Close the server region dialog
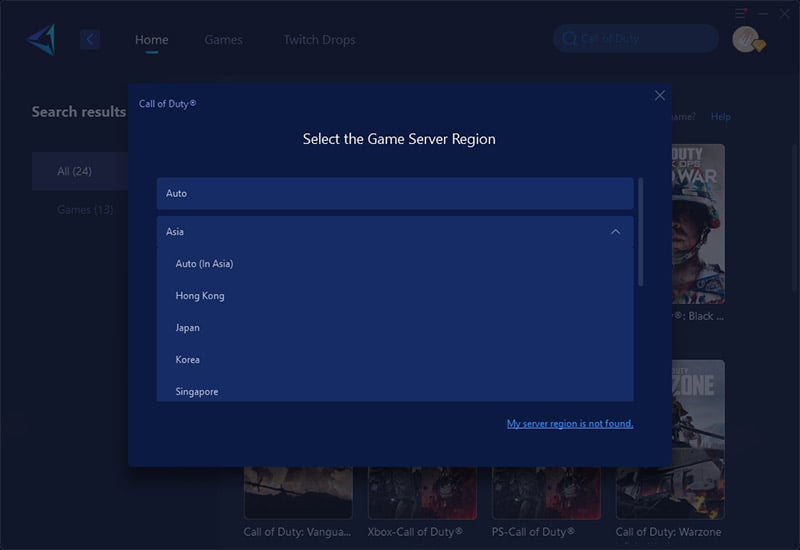 [x=660, y=95]
